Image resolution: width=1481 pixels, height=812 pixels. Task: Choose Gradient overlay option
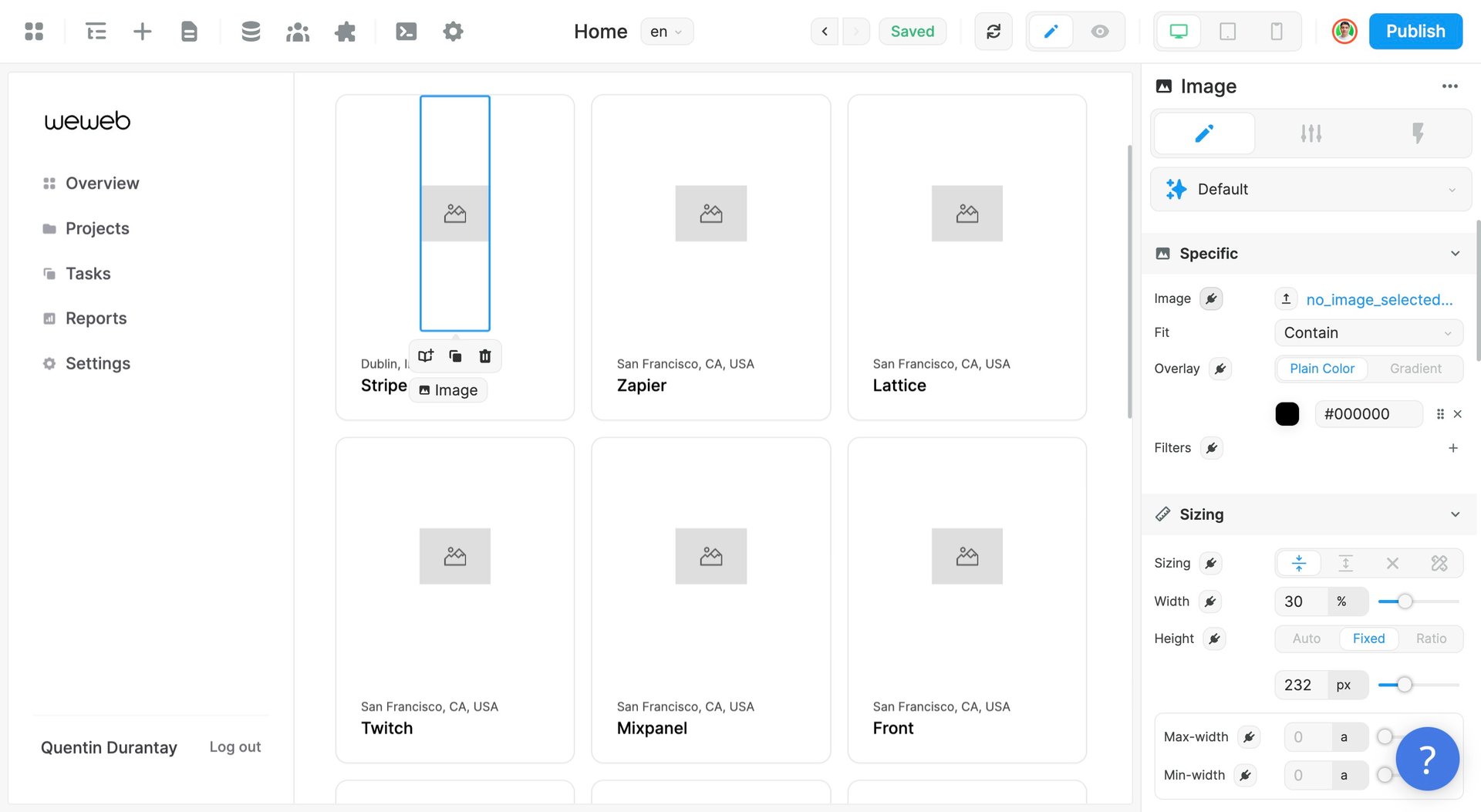click(x=1415, y=369)
